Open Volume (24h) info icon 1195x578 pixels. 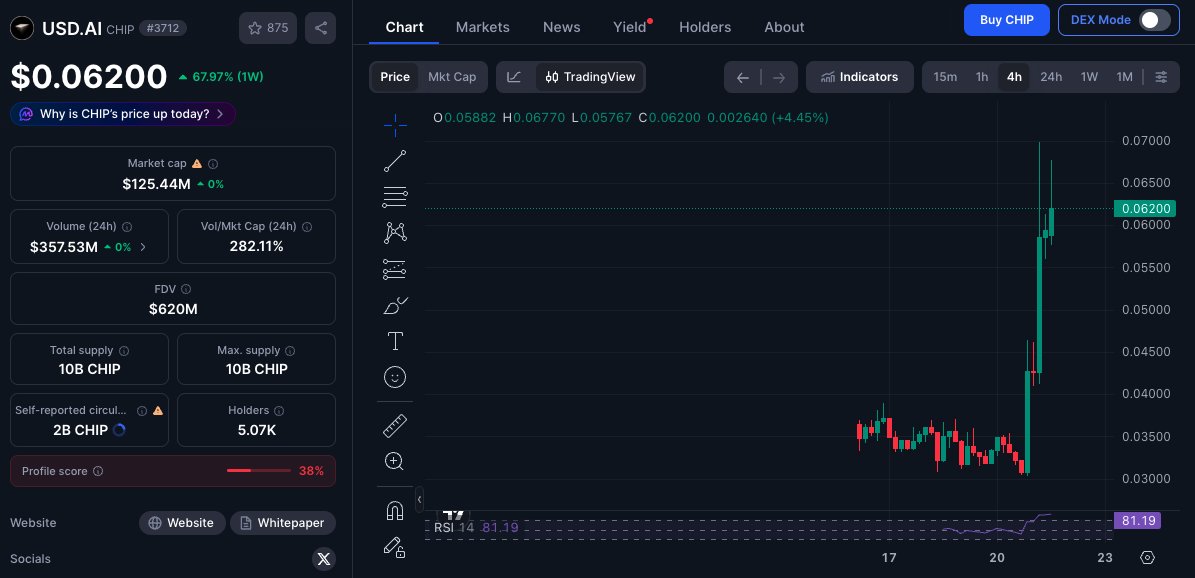coord(127,226)
